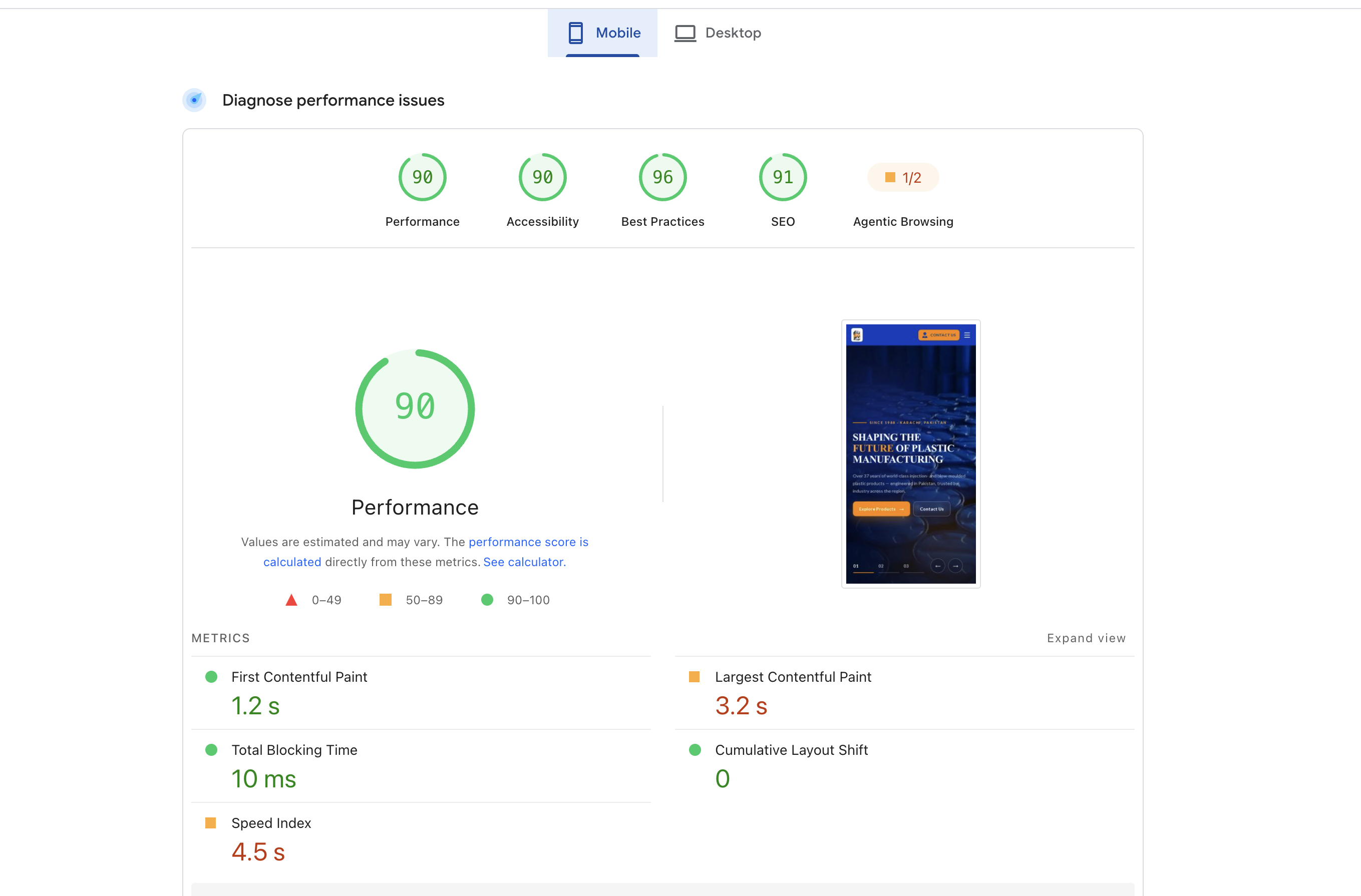Click the orange square 50–89 legend icon
1361x896 pixels.
[386, 600]
